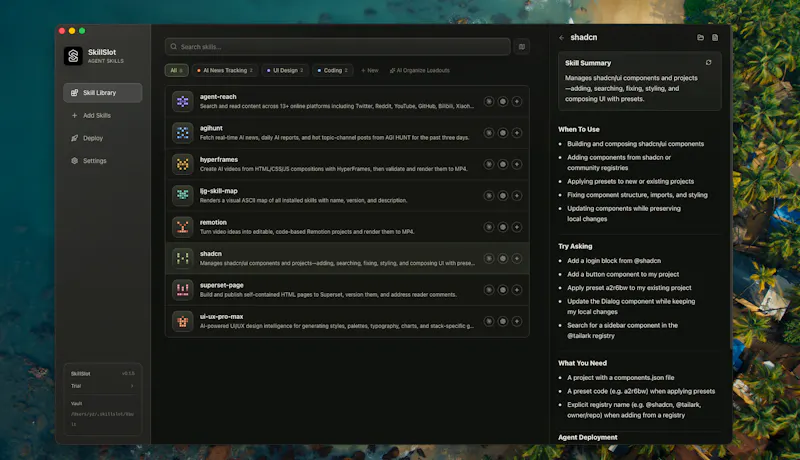800x460 pixels.
Task: Click the leftmost circular agent icon on ui-ux-pro-max row
Action: pos(489,321)
